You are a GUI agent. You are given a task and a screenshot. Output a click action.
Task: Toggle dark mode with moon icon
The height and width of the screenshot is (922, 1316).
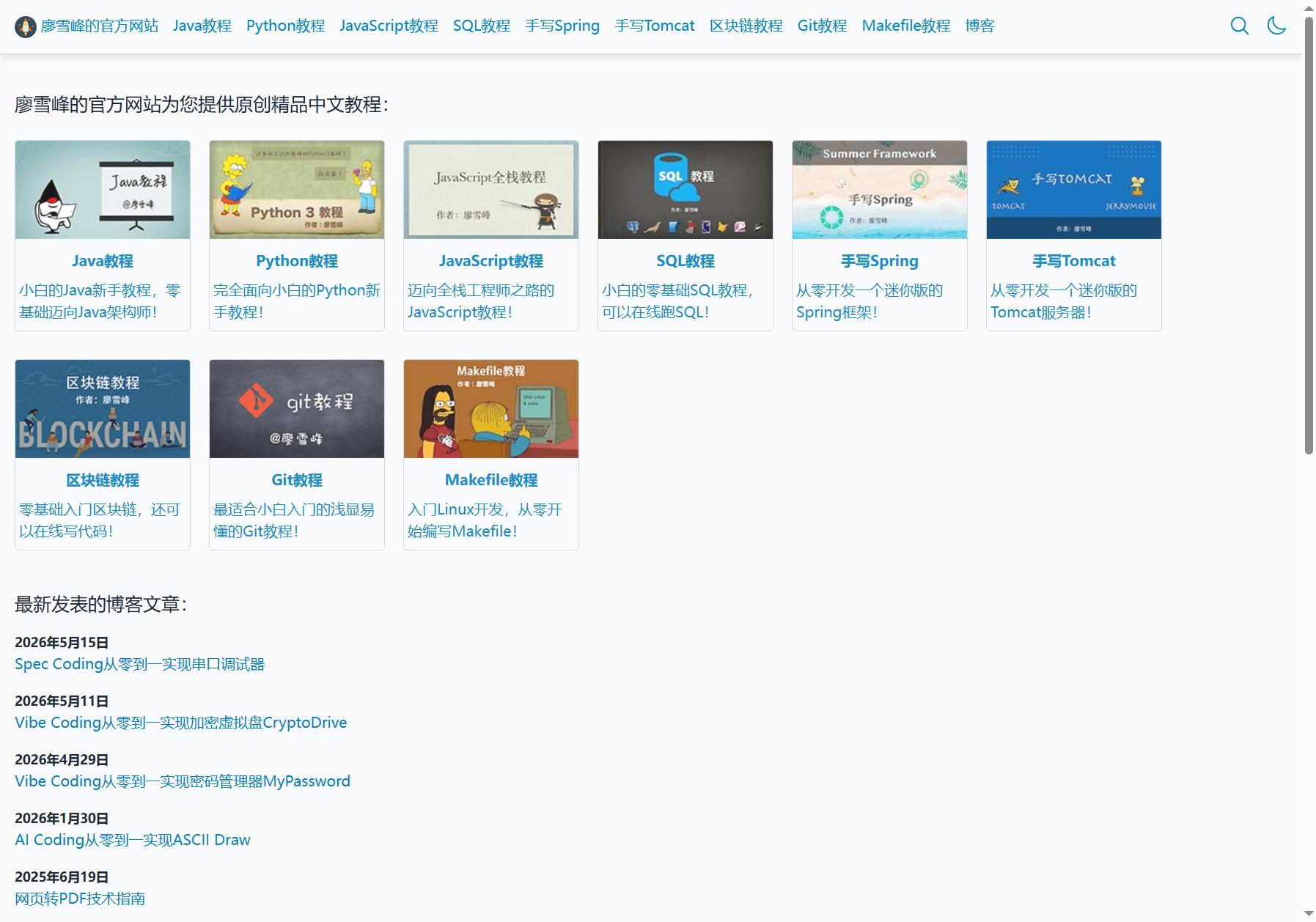coord(1276,26)
